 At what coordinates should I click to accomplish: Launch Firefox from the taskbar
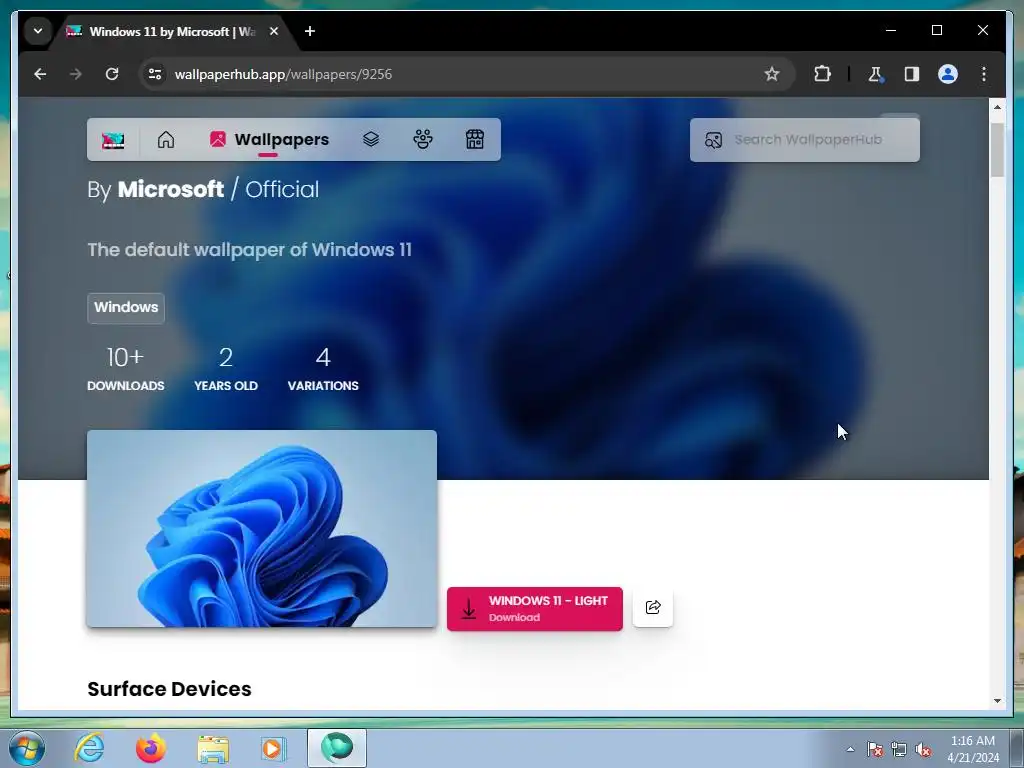[x=151, y=748]
